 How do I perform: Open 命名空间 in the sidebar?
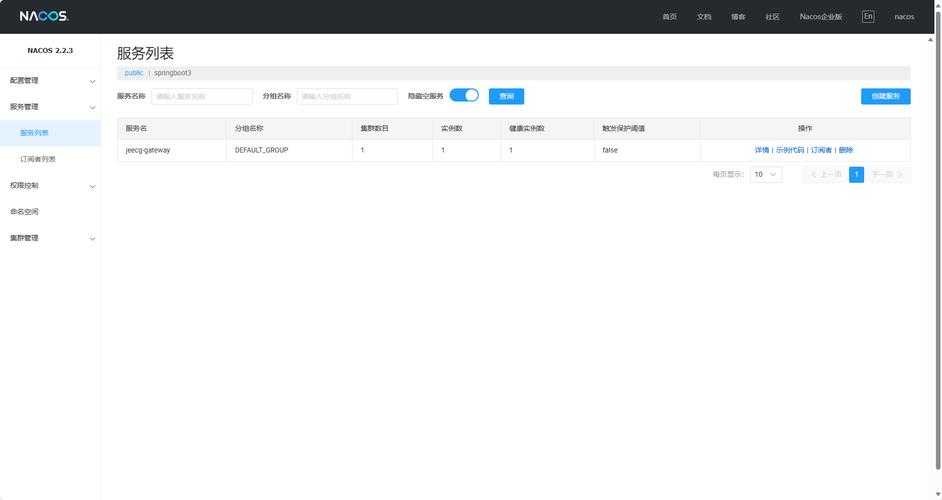(24, 212)
